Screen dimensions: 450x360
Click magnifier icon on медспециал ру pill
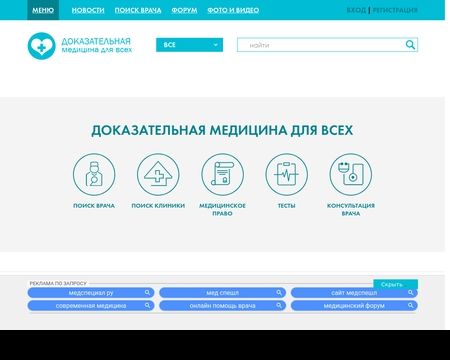[x=147, y=292]
